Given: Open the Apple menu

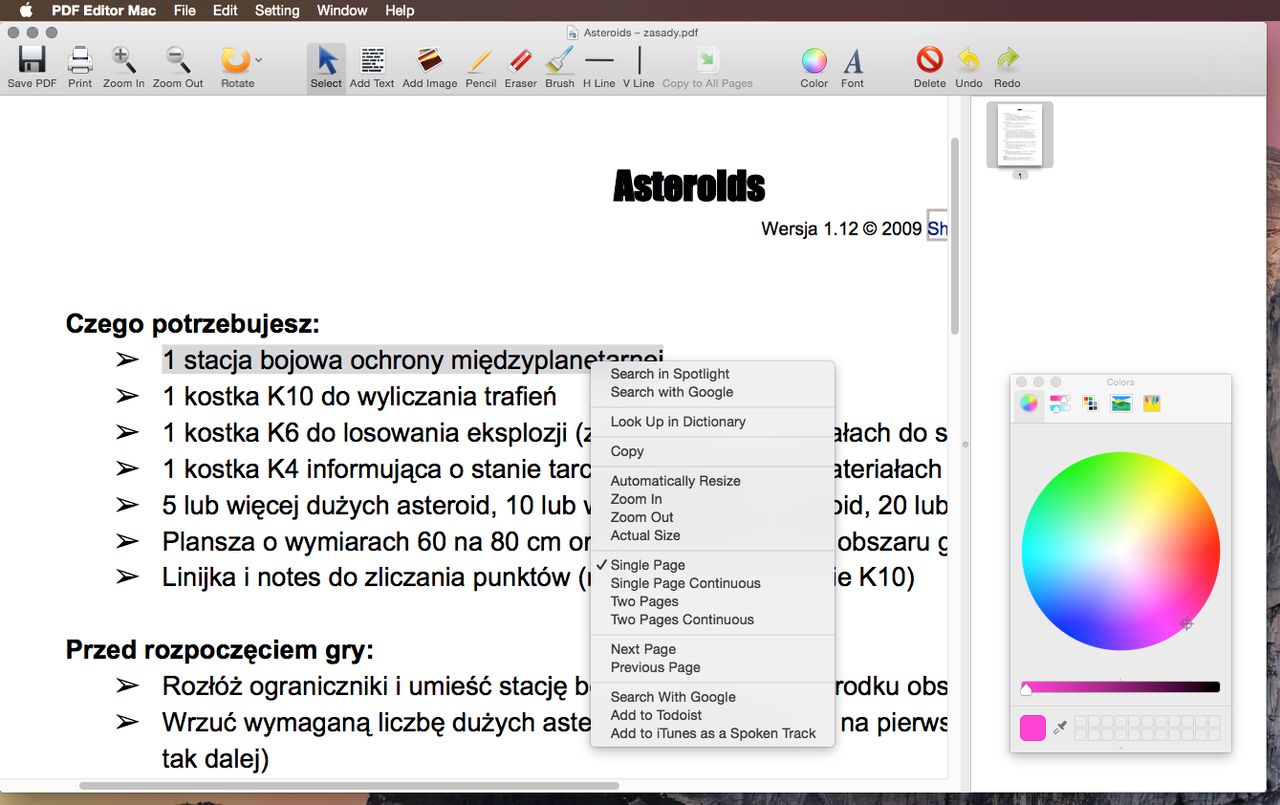Looking at the screenshot, I should tap(26, 10).
